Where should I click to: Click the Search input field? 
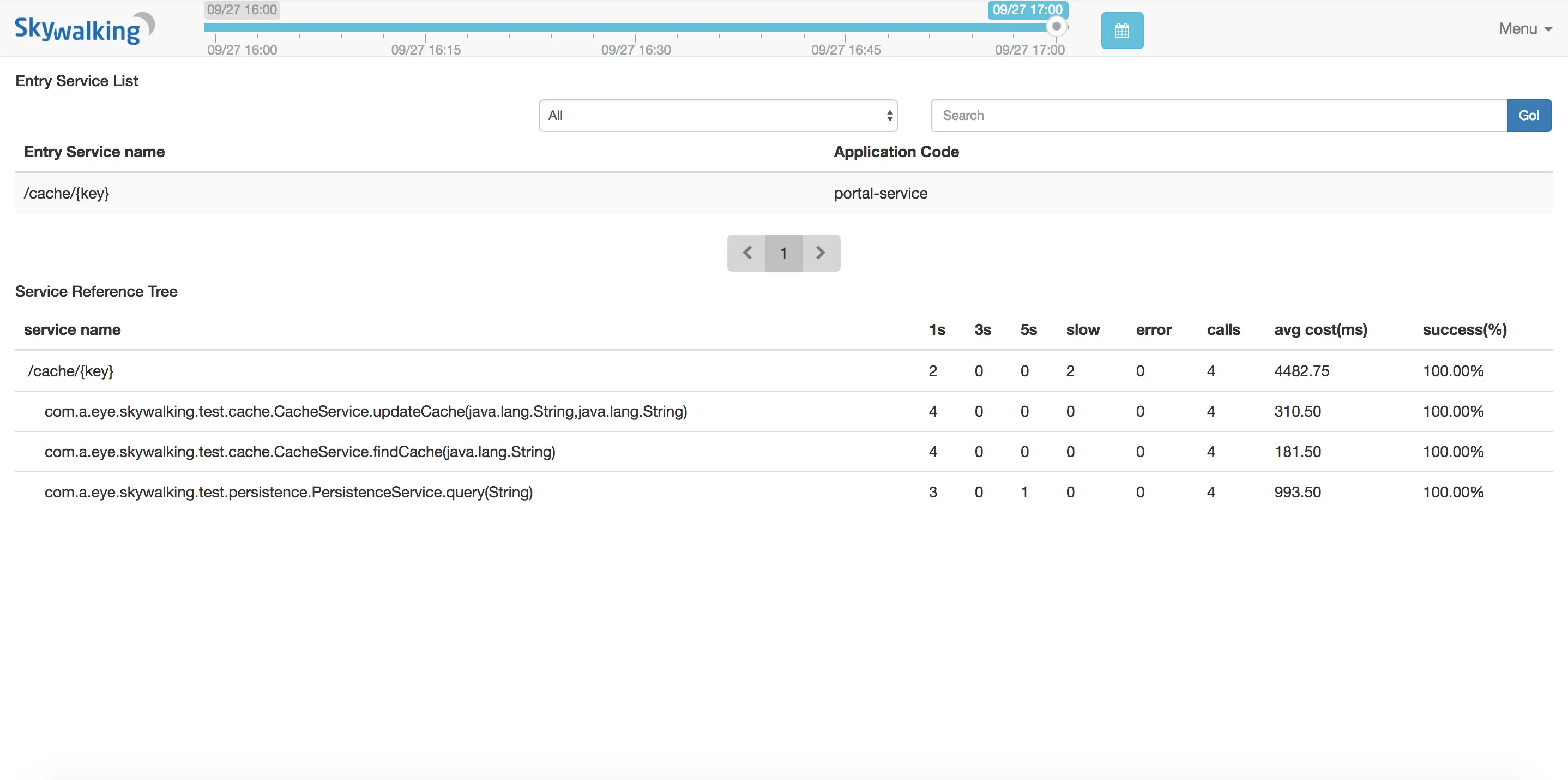[1218, 116]
